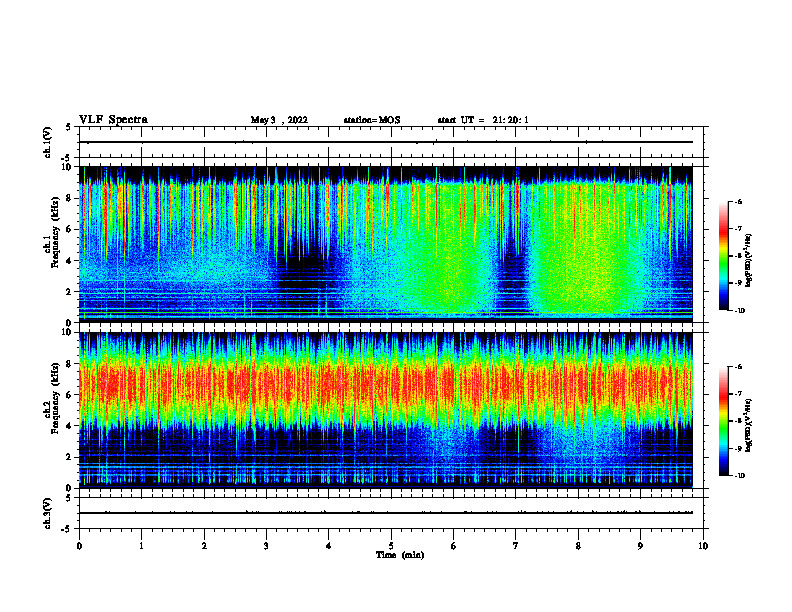This screenshot has width=792, height=612.
Task: Click the time axis tick label '7'
Action: (516, 546)
